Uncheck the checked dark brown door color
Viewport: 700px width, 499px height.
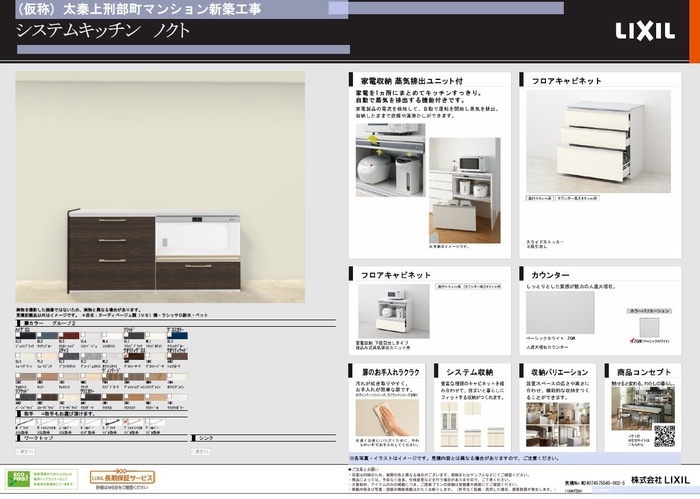tap(126, 356)
